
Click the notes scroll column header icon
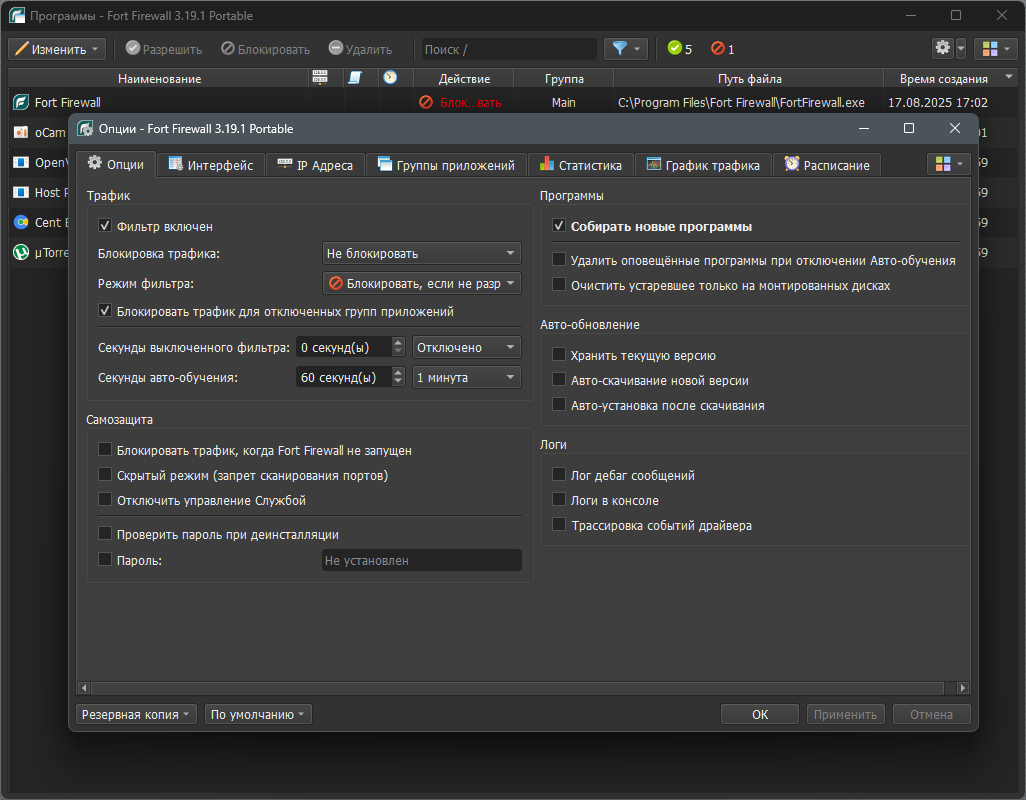click(355, 78)
